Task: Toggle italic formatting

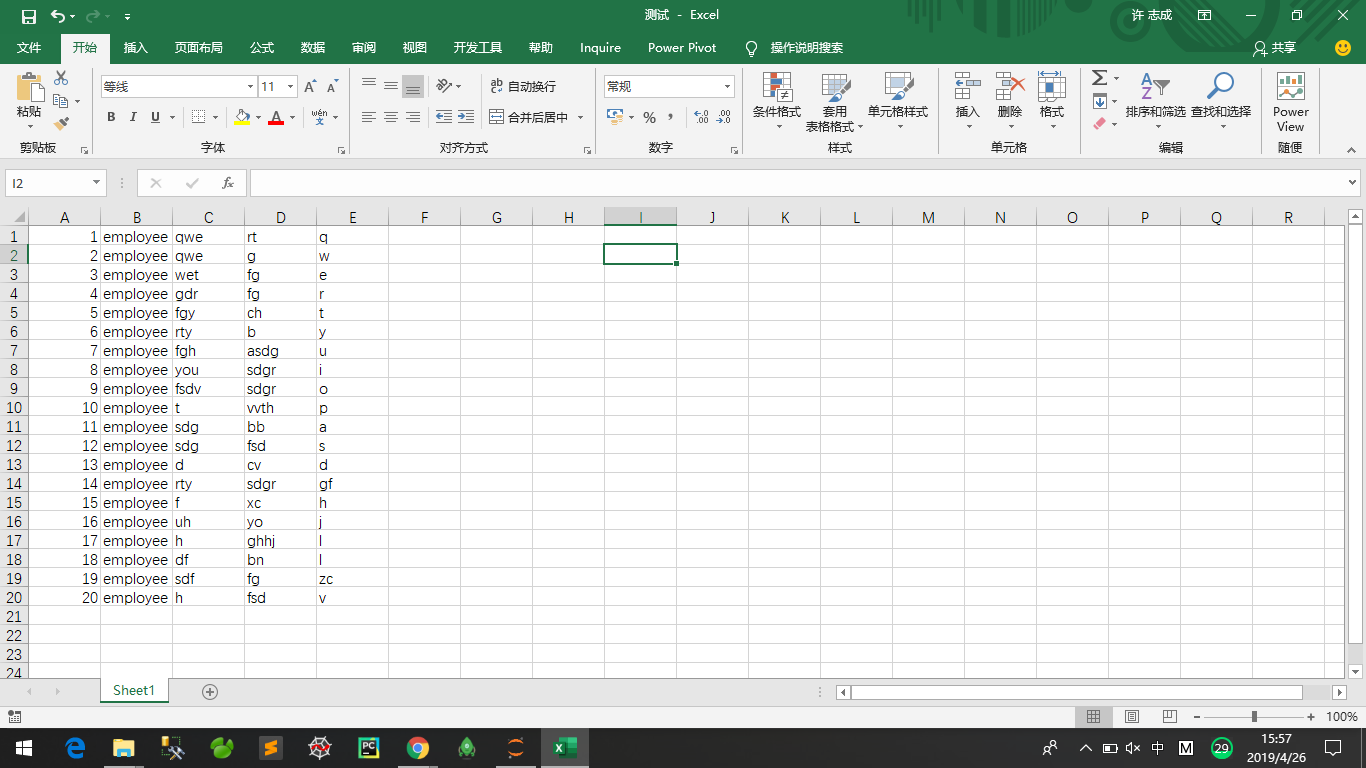Action: (132, 117)
